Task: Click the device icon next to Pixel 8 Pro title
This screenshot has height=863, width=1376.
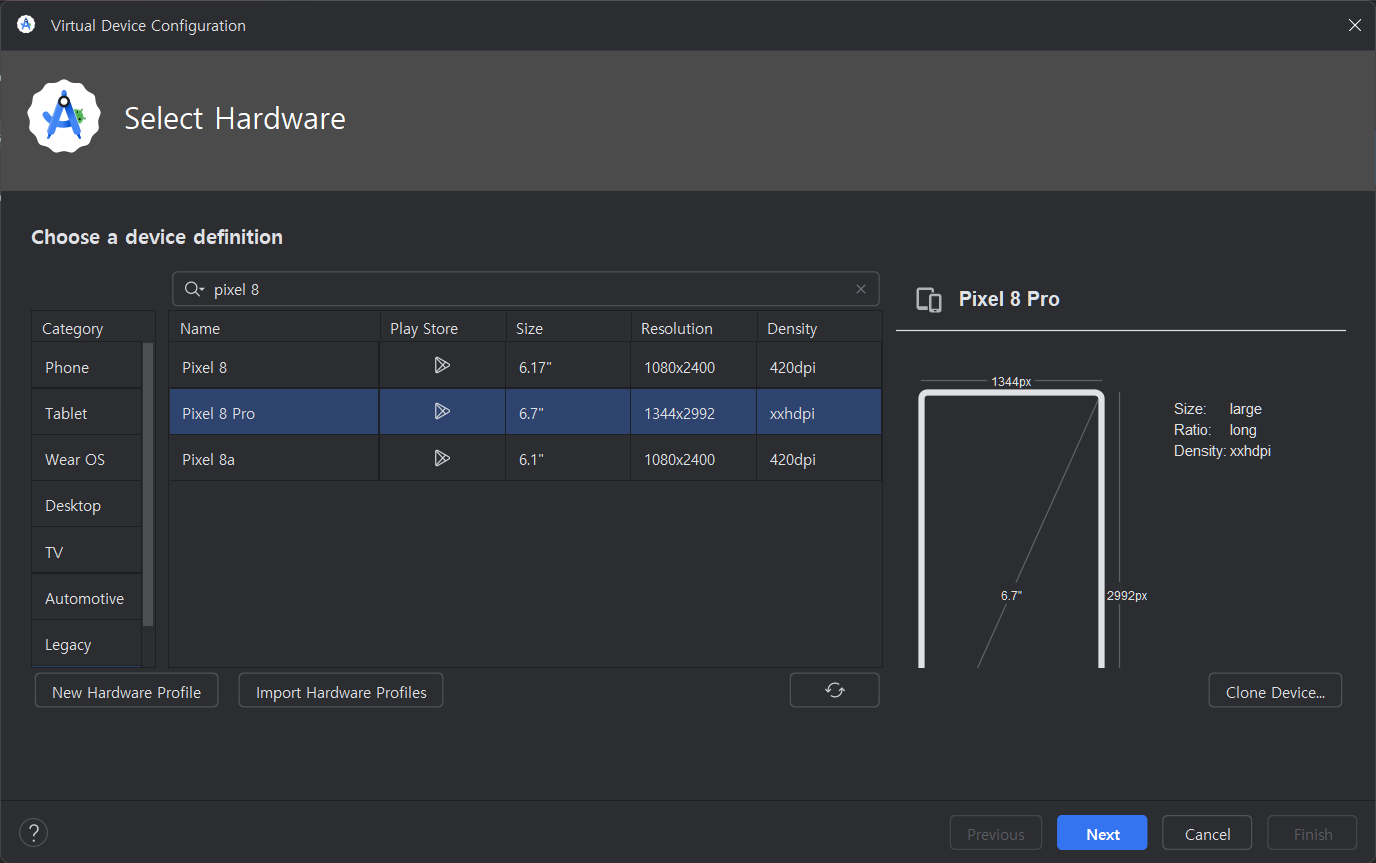Action: tap(929, 299)
